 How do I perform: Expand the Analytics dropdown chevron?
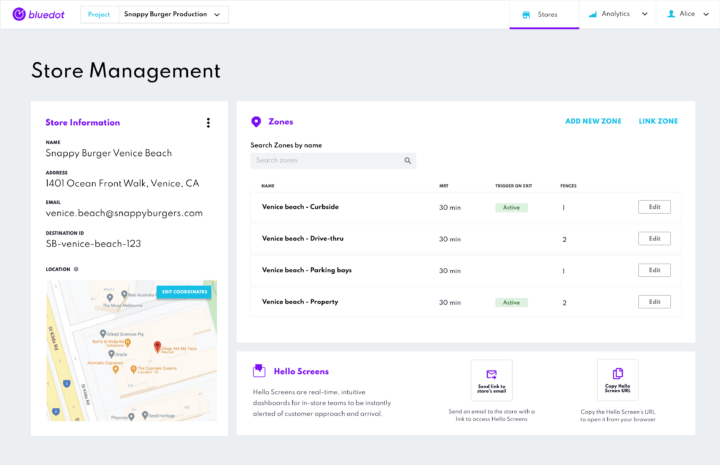(645, 14)
